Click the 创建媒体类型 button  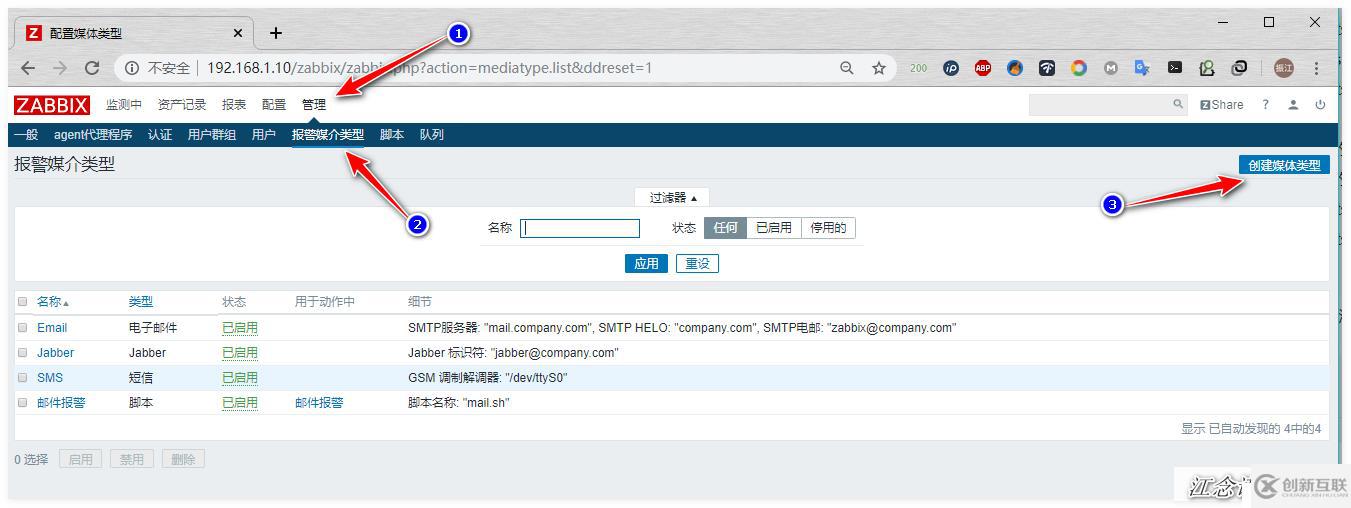[x=1284, y=165]
